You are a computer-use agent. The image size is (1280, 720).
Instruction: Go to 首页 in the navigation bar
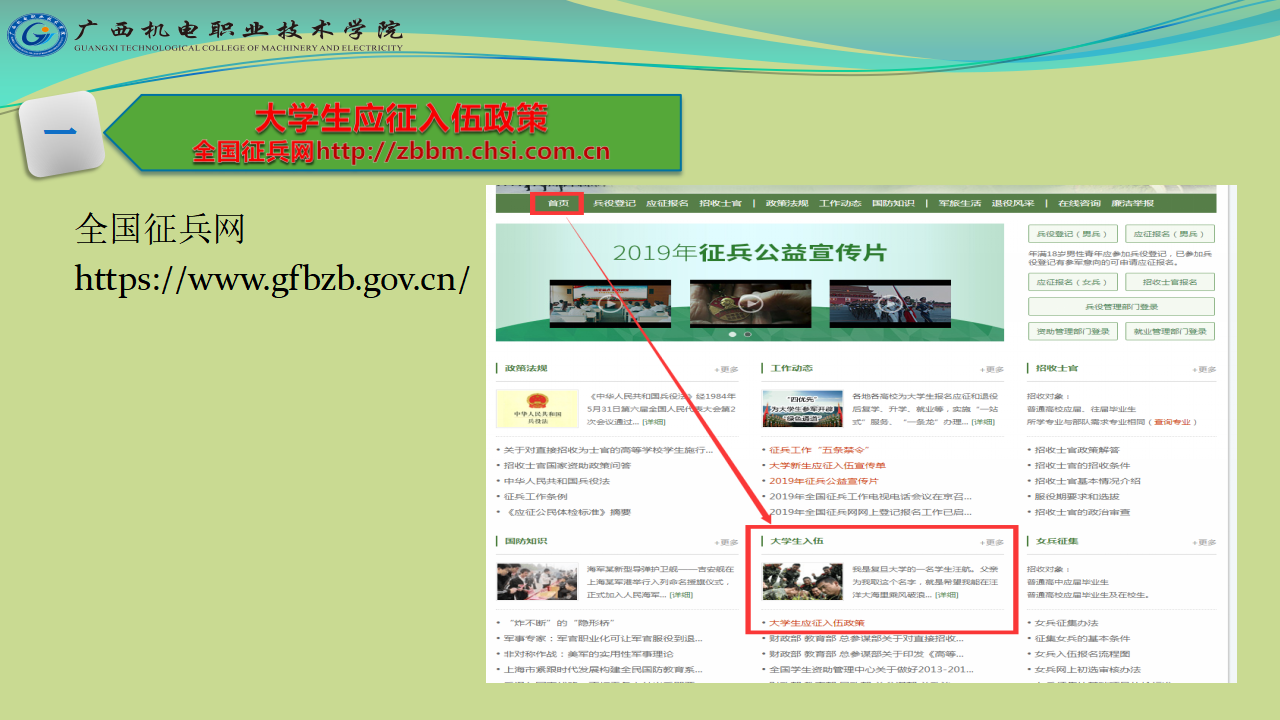point(557,204)
